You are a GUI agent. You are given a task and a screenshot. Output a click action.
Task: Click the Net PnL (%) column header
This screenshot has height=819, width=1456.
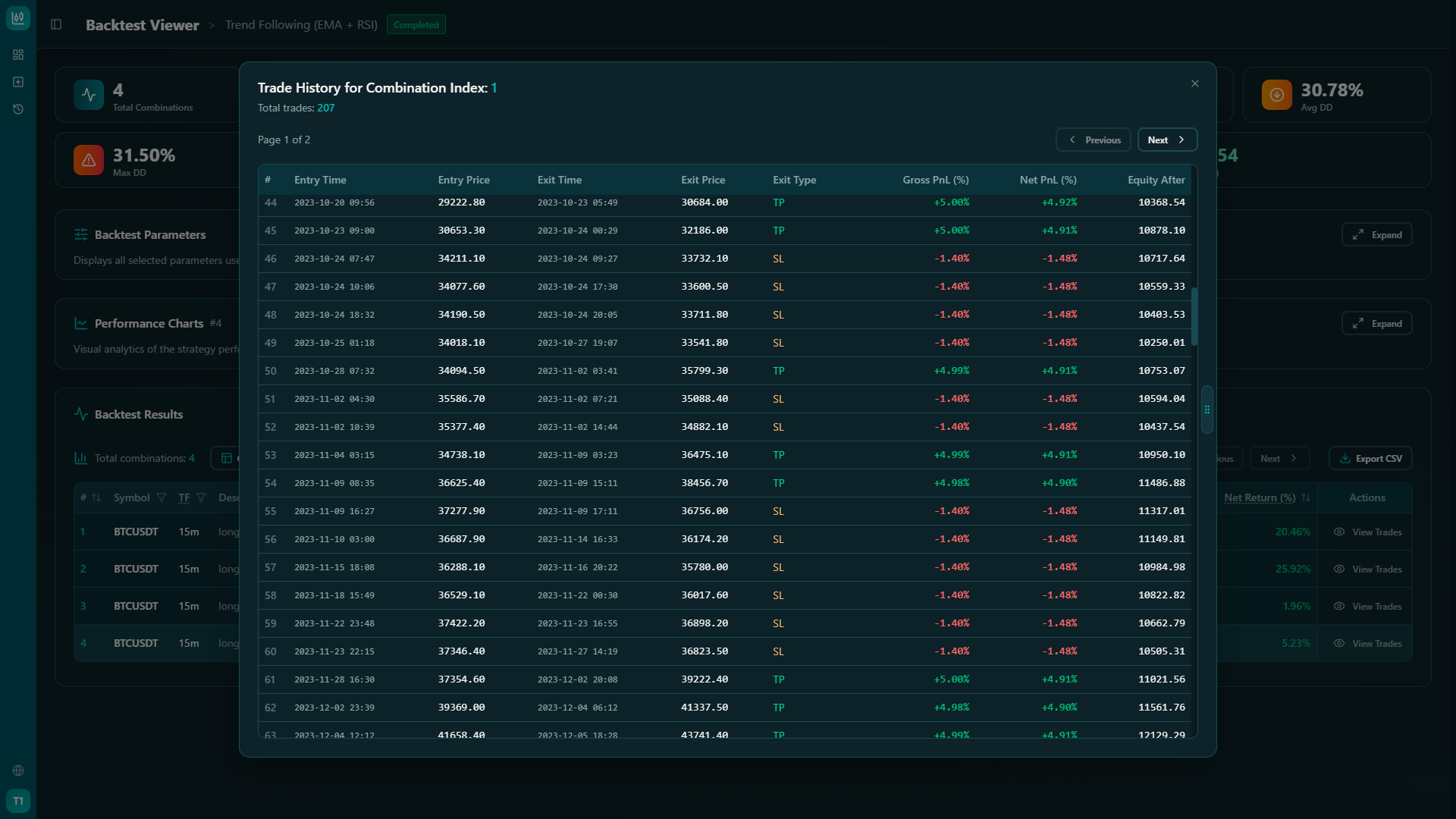tap(1048, 180)
